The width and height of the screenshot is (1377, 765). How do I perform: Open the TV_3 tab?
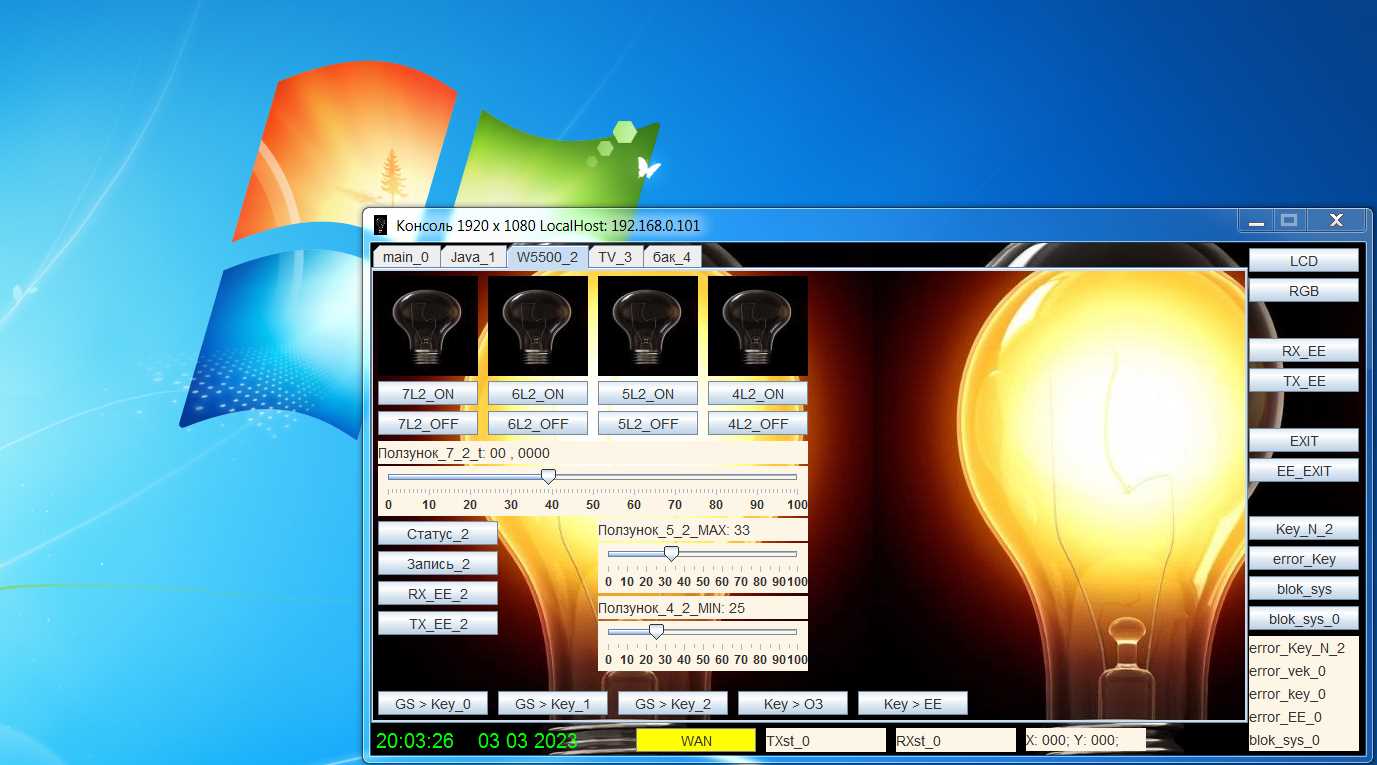[x=614, y=257]
